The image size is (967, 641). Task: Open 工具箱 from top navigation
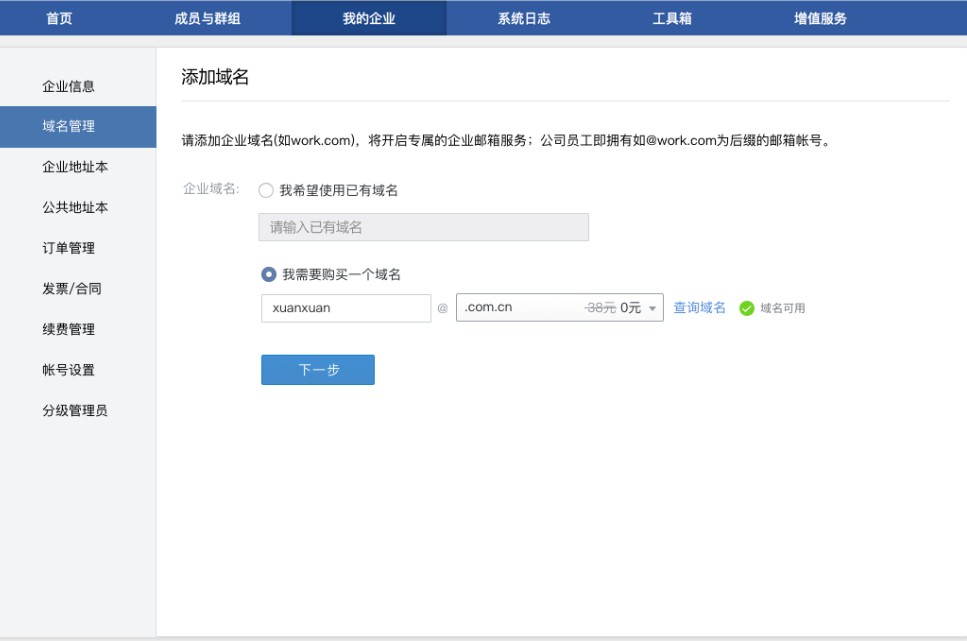(x=672, y=18)
